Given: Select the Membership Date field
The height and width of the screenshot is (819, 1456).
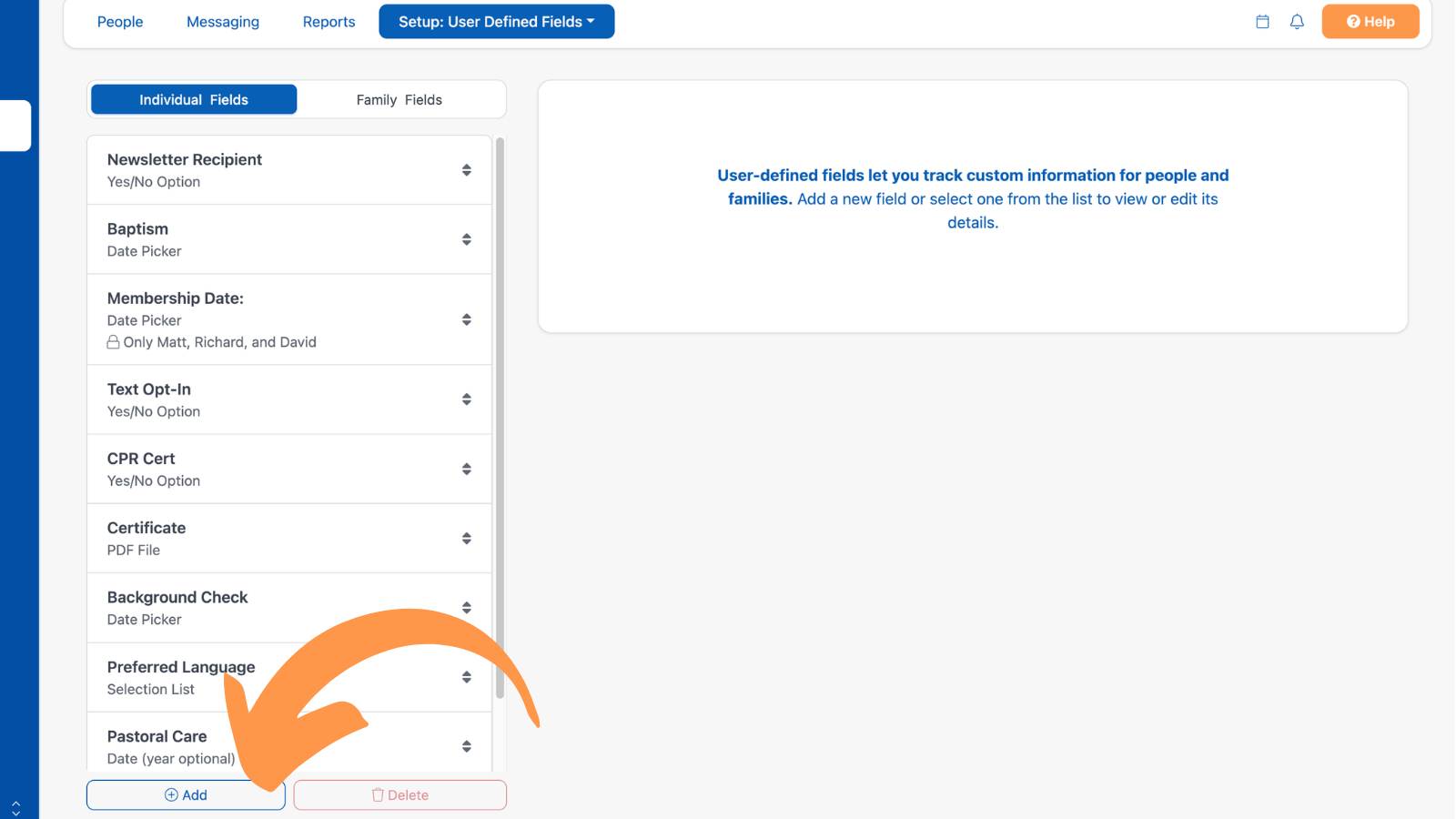Looking at the screenshot, I should [x=289, y=319].
